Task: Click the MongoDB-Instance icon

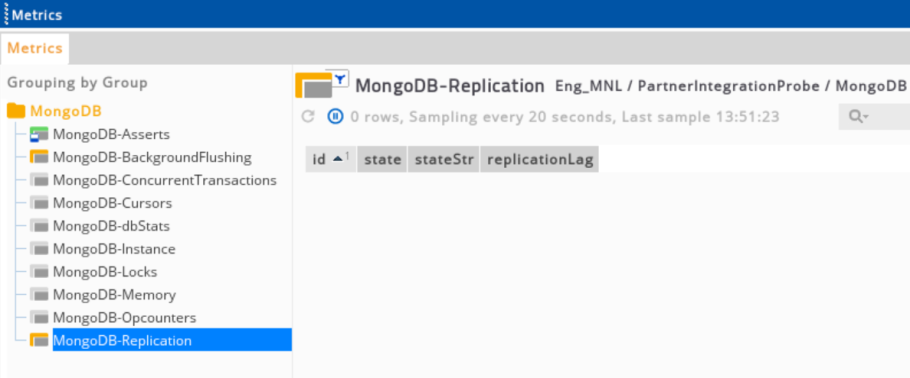Action: pyautogui.click(x=39, y=249)
